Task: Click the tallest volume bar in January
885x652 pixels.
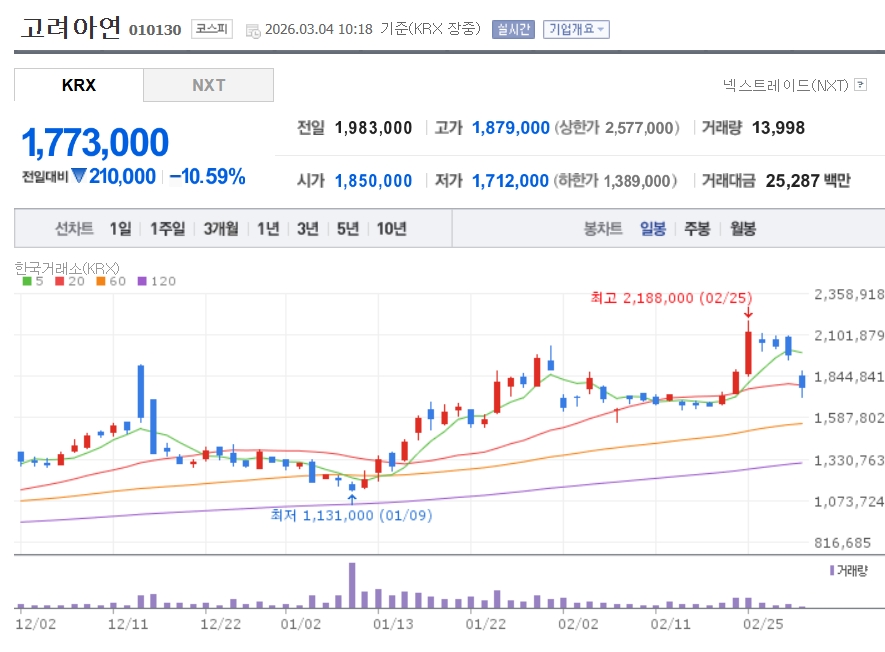Action: click(352, 585)
